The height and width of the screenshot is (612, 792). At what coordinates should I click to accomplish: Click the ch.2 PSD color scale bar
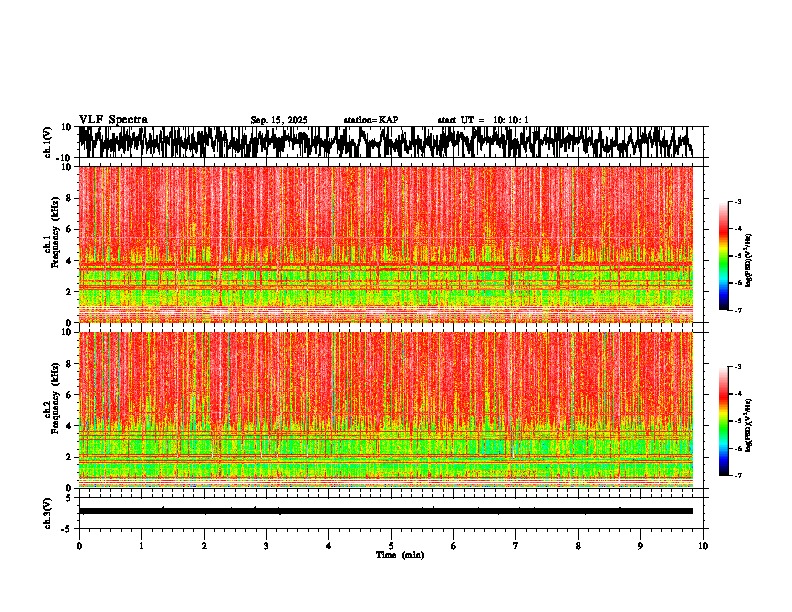click(x=723, y=421)
